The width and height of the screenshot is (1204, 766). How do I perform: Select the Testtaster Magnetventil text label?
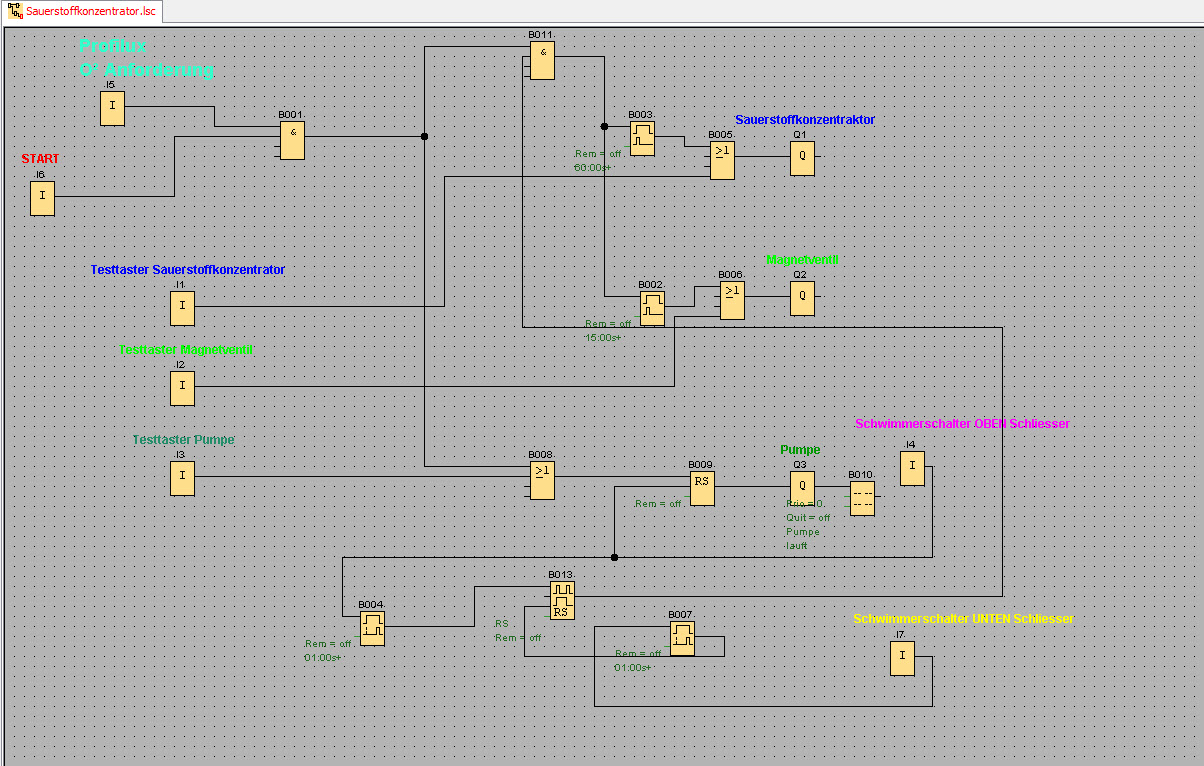185,350
